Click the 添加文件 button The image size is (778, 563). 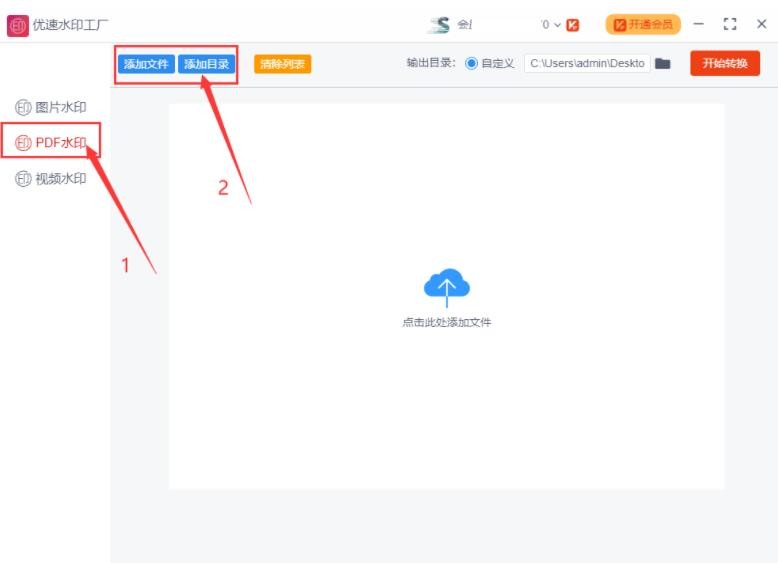[x=146, y=64]
